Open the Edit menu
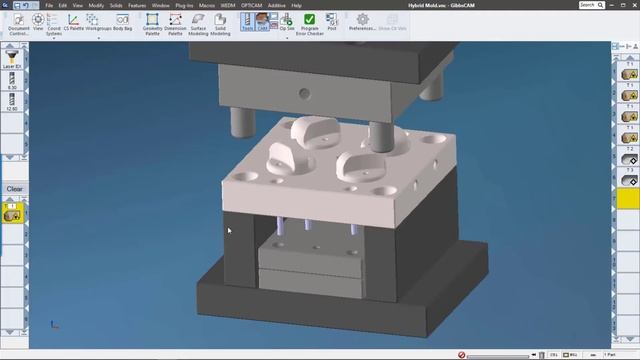The width and height of the screenshot is (640, 360). [62, 6]
